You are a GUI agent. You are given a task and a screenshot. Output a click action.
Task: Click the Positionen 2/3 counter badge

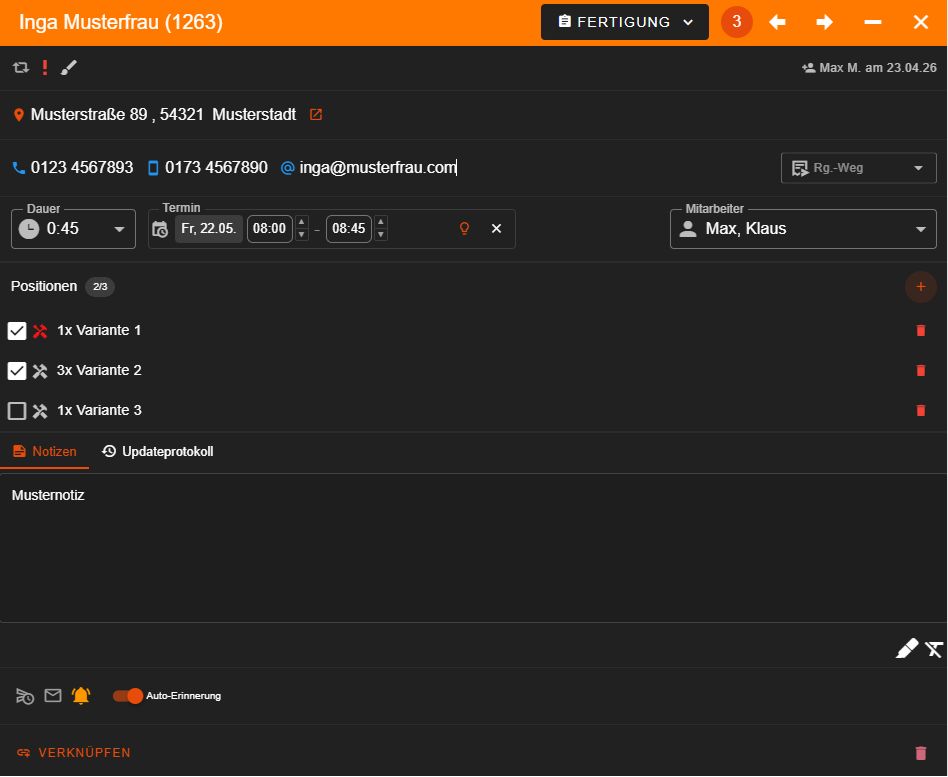pyautogui.click(x=100, y=287)
